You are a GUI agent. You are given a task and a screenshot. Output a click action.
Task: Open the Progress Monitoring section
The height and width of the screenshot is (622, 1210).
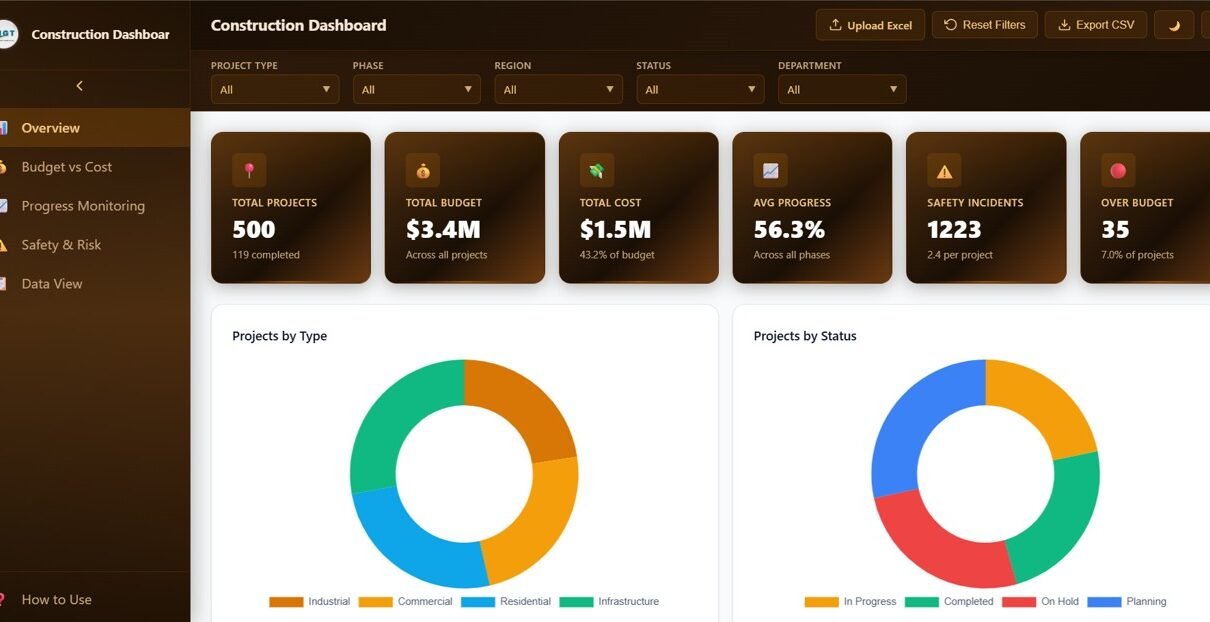(83, 206)
